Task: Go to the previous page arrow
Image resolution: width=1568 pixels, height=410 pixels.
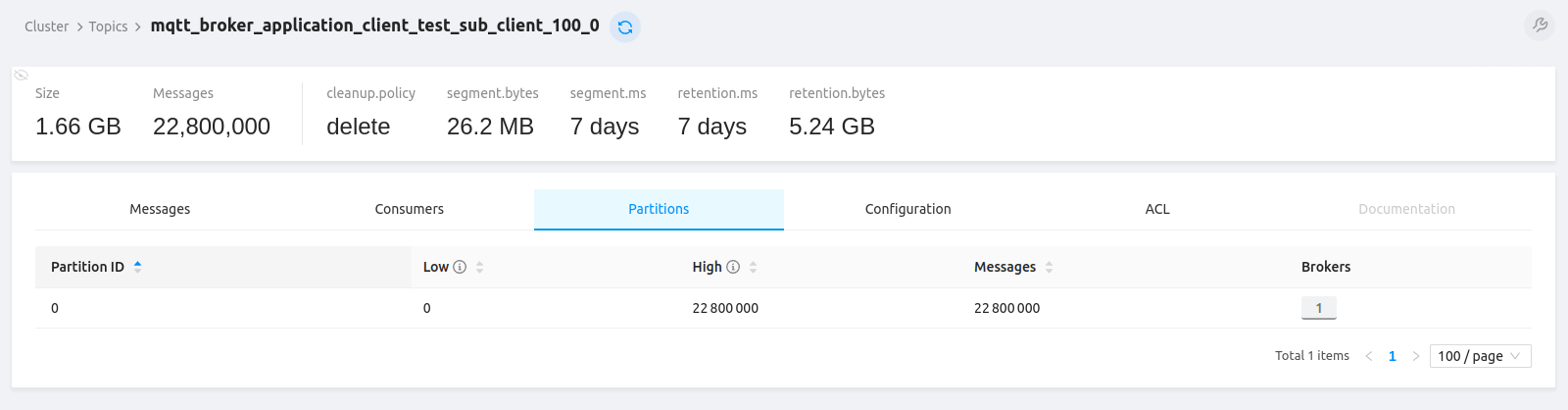Action: (x=1369, y=356)
